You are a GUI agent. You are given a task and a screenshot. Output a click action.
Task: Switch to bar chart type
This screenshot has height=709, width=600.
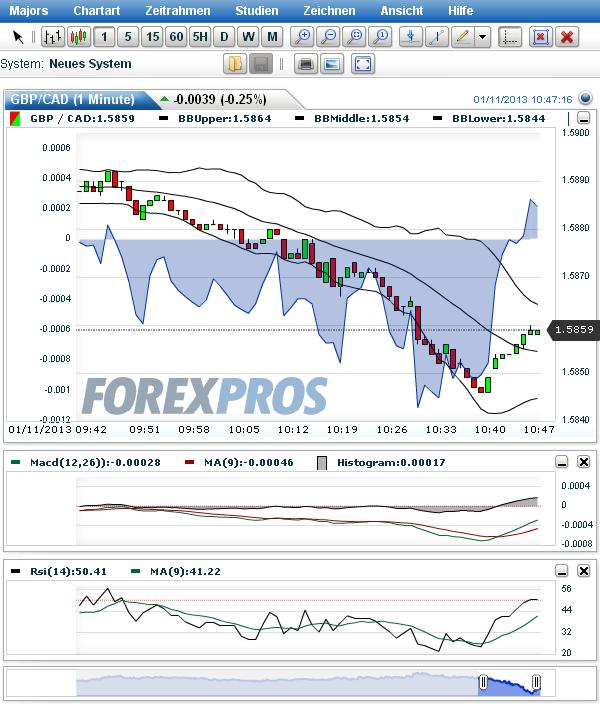point(53,37)
